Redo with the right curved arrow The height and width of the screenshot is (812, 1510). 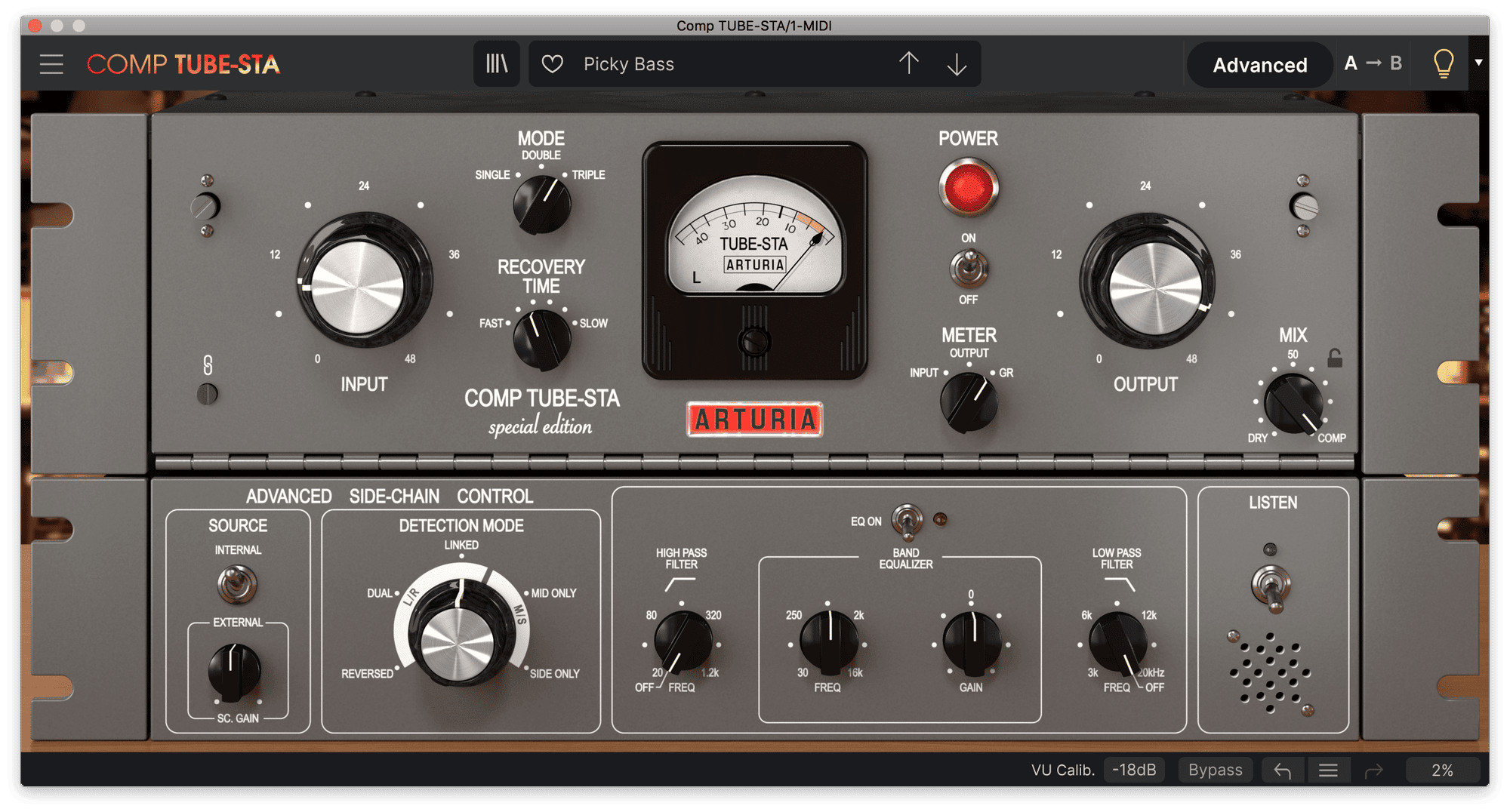pos(1374,770)
